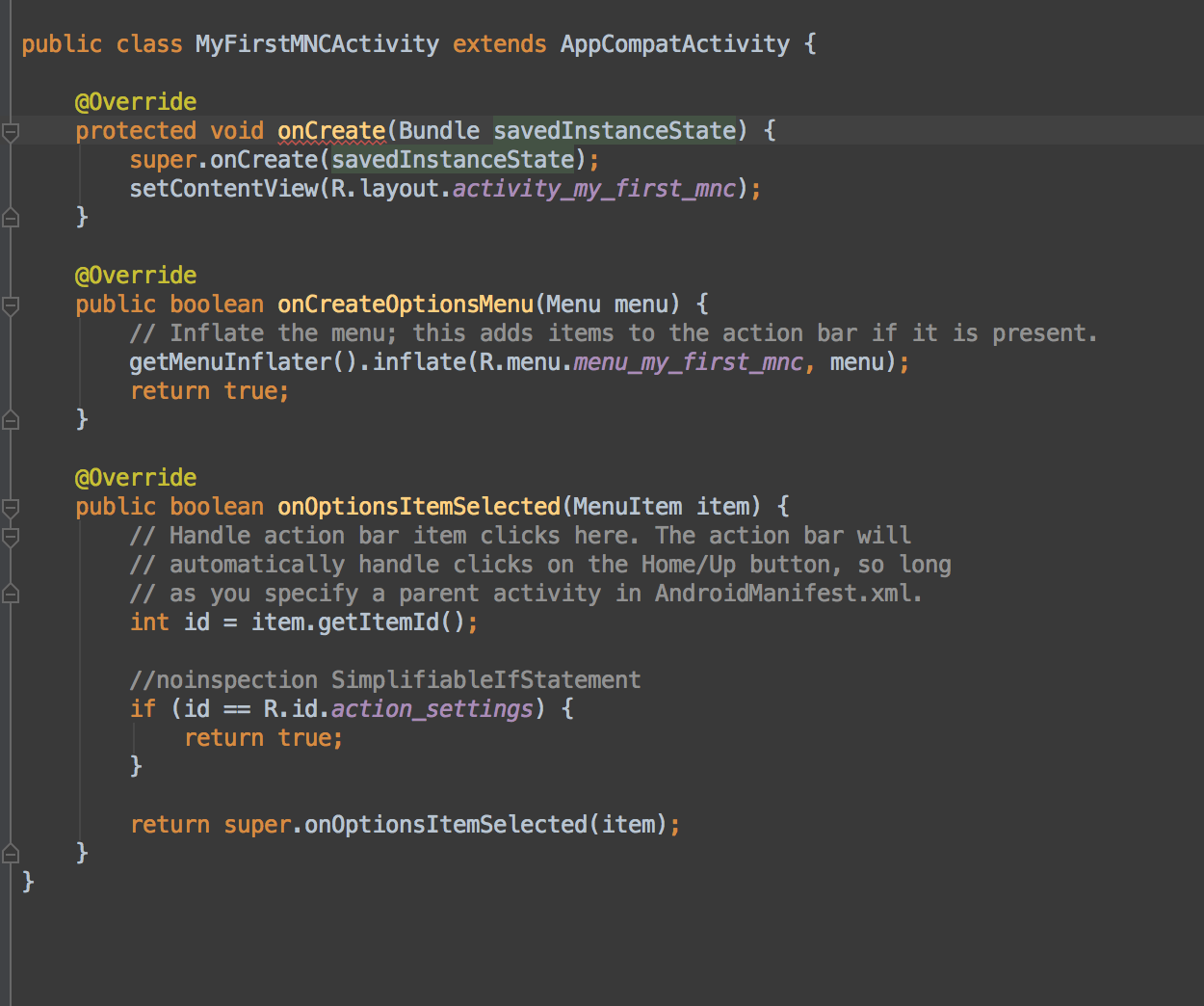Click the @Override annotation above onCreateOptionsMenu
Image resolution: width=1204 pixels, height=1006 pixels.
coord(136,276)
